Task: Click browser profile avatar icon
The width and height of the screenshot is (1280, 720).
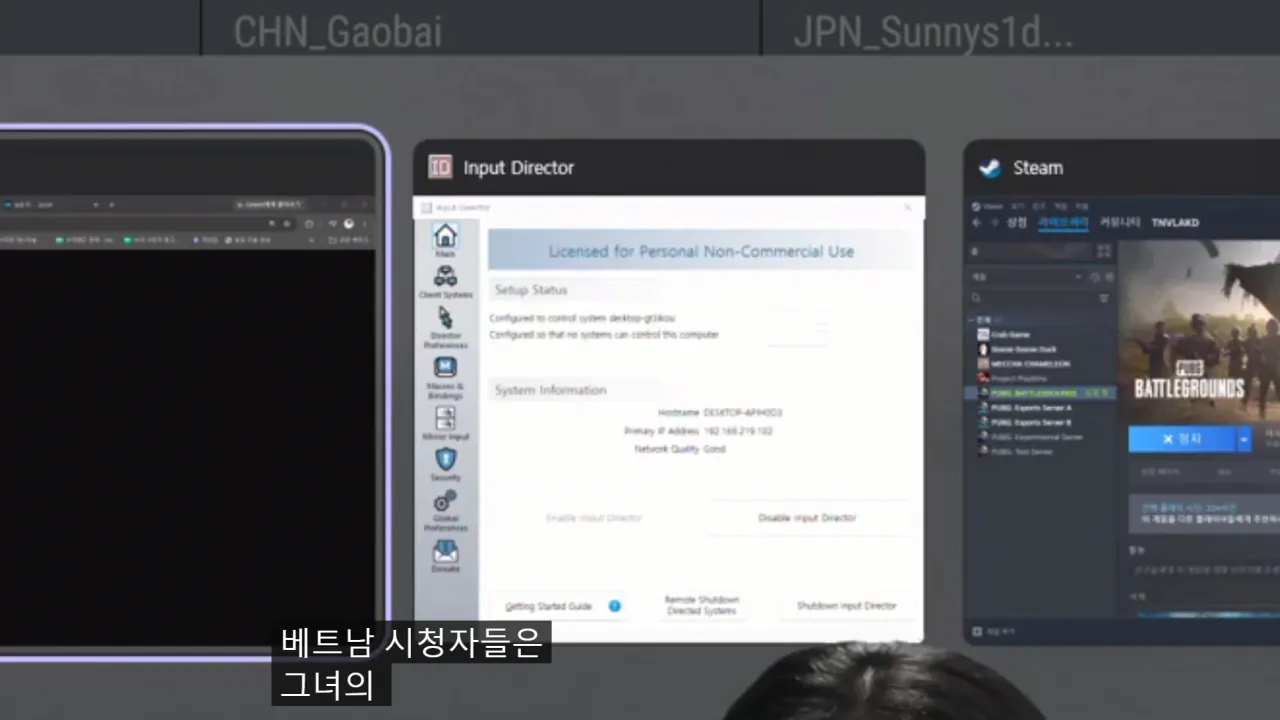Action: click(x=349, y=223)
